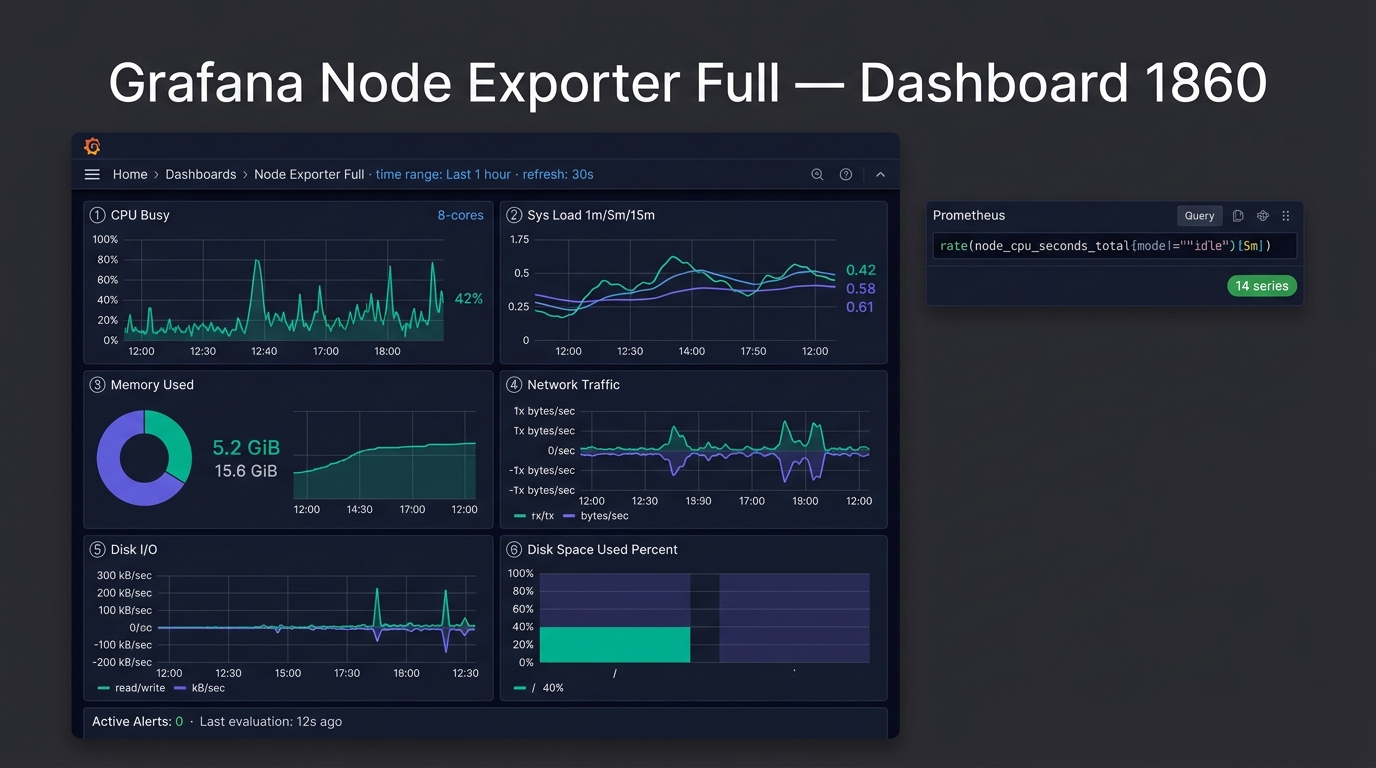1376x768 pixels.
Task: Click the 1.75 Sys Load axis label
Action: 519,240
